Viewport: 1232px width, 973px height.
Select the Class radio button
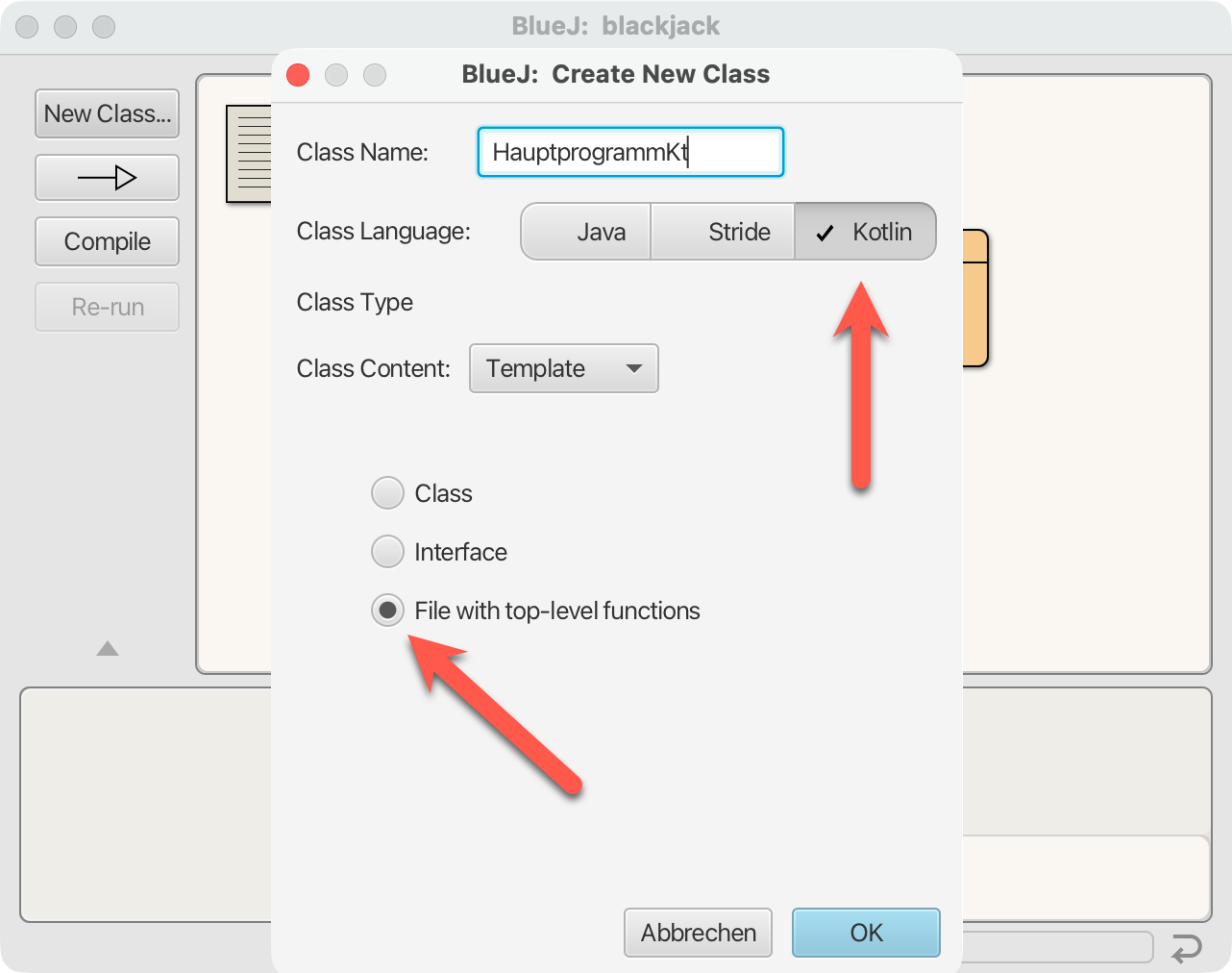pos(387,493)
